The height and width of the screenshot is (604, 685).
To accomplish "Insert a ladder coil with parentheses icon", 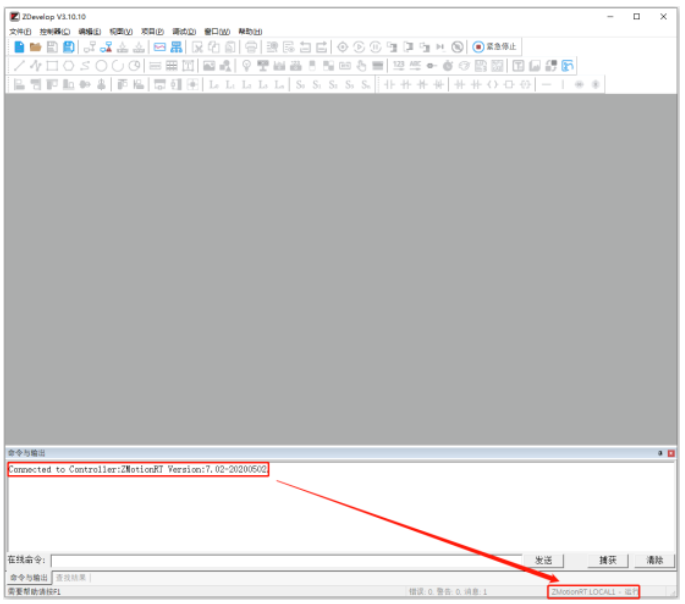I will tap(492, 85).
